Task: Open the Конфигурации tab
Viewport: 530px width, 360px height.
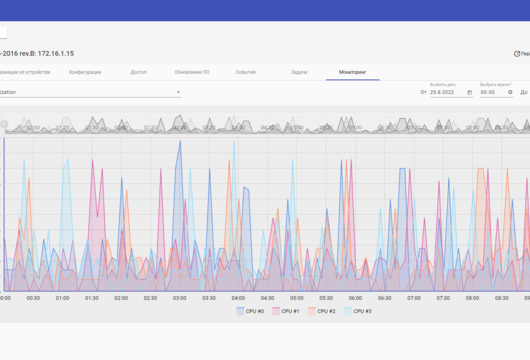Action: pyautogui.click(x=85, y=72)
